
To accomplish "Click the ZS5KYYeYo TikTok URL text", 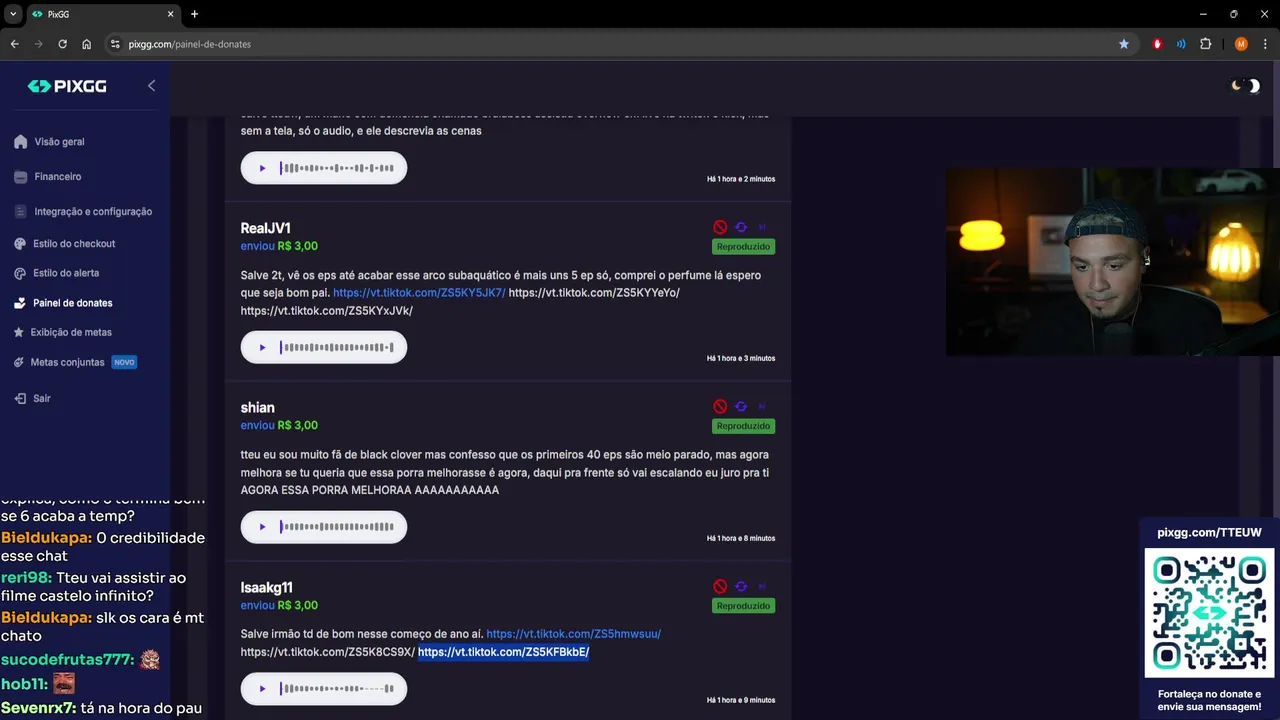I will point(594,293).
